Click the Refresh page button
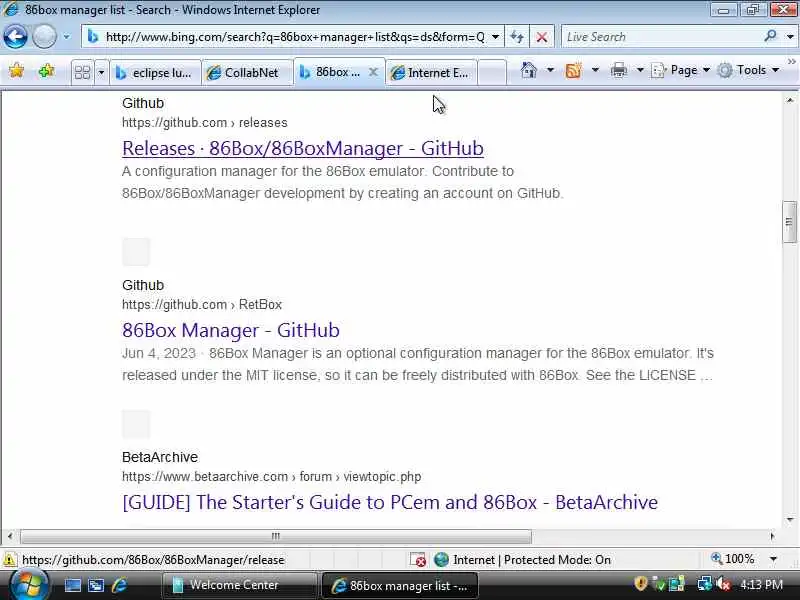 (517, 37)
